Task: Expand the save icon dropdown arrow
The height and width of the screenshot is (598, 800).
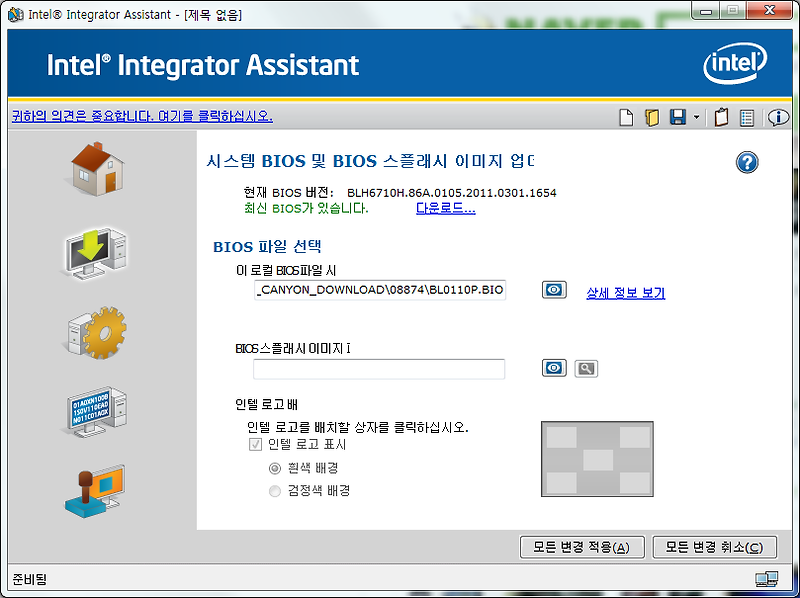Action: click(696, 118)
